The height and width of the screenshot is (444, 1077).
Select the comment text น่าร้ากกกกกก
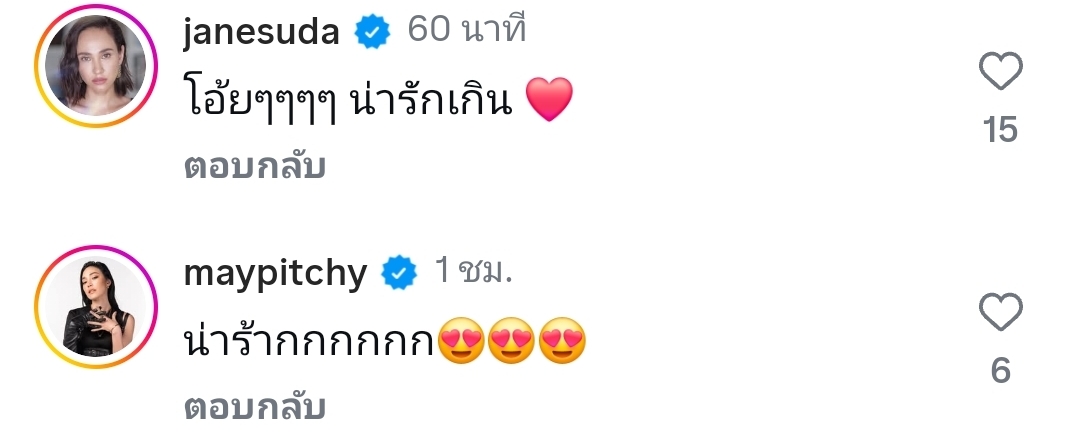click(x=308, y=343)
